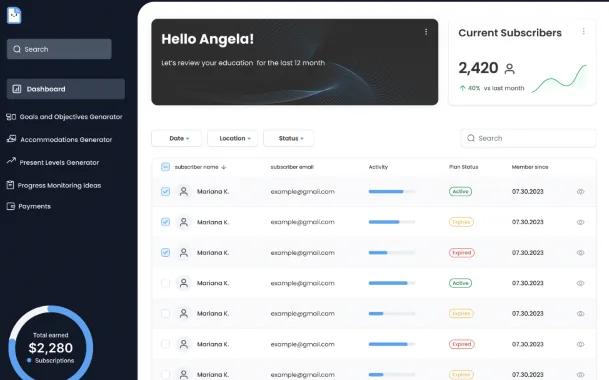Image resolution: width=609 pixels, height=380 pixels.
Task: Click the "2,420" subscriber count
Action: [x=478, y=68]
